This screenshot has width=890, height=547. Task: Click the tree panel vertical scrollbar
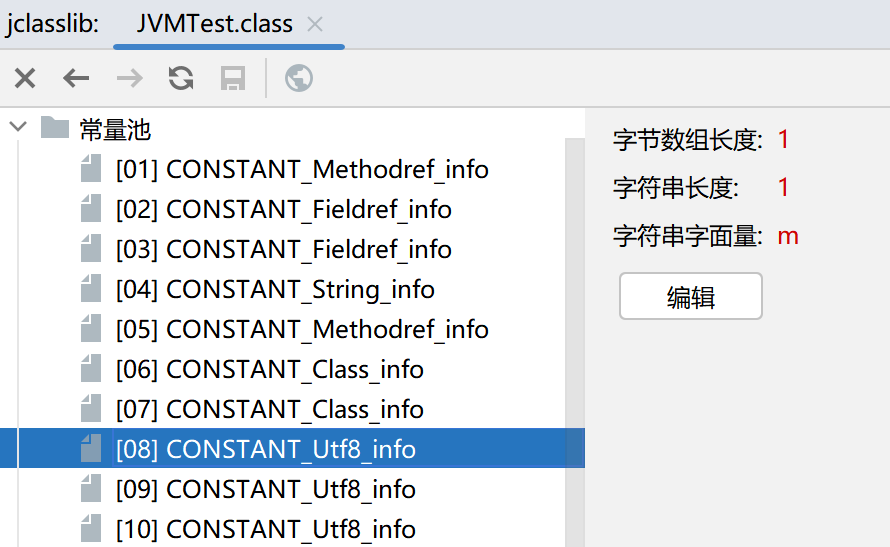574,340
